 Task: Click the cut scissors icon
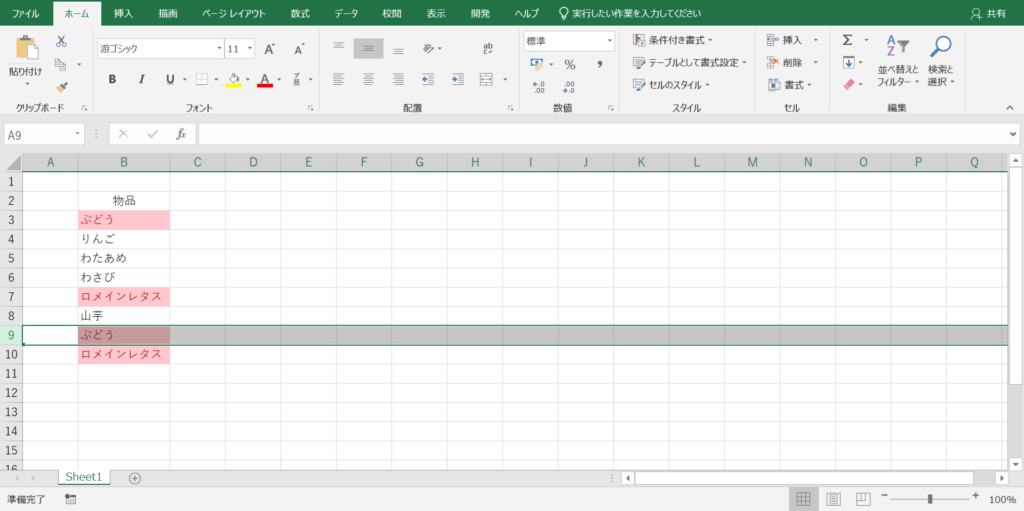61,41
